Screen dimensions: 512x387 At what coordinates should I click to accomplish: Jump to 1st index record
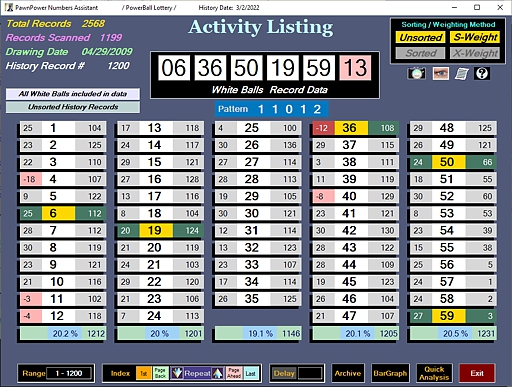[144, 373]
